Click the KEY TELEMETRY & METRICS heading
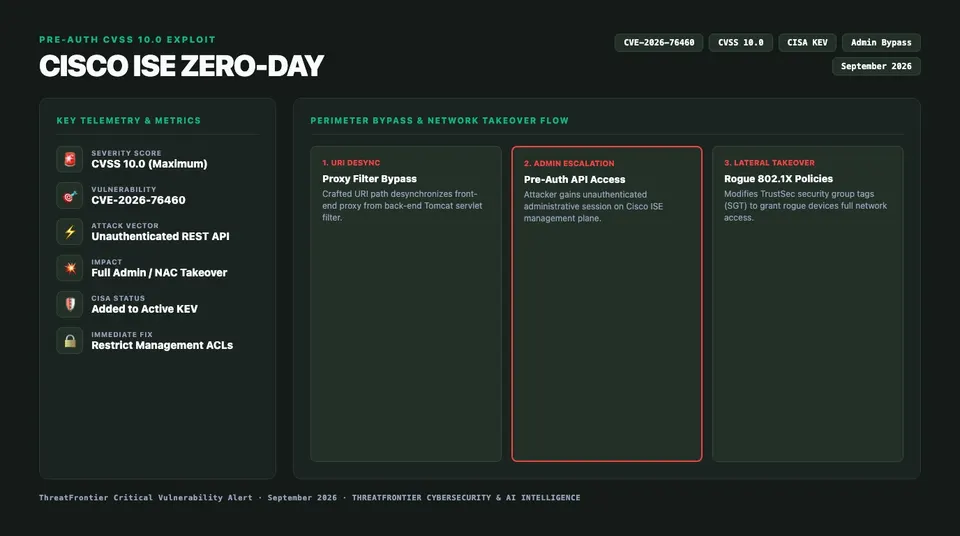 (129, 121)
